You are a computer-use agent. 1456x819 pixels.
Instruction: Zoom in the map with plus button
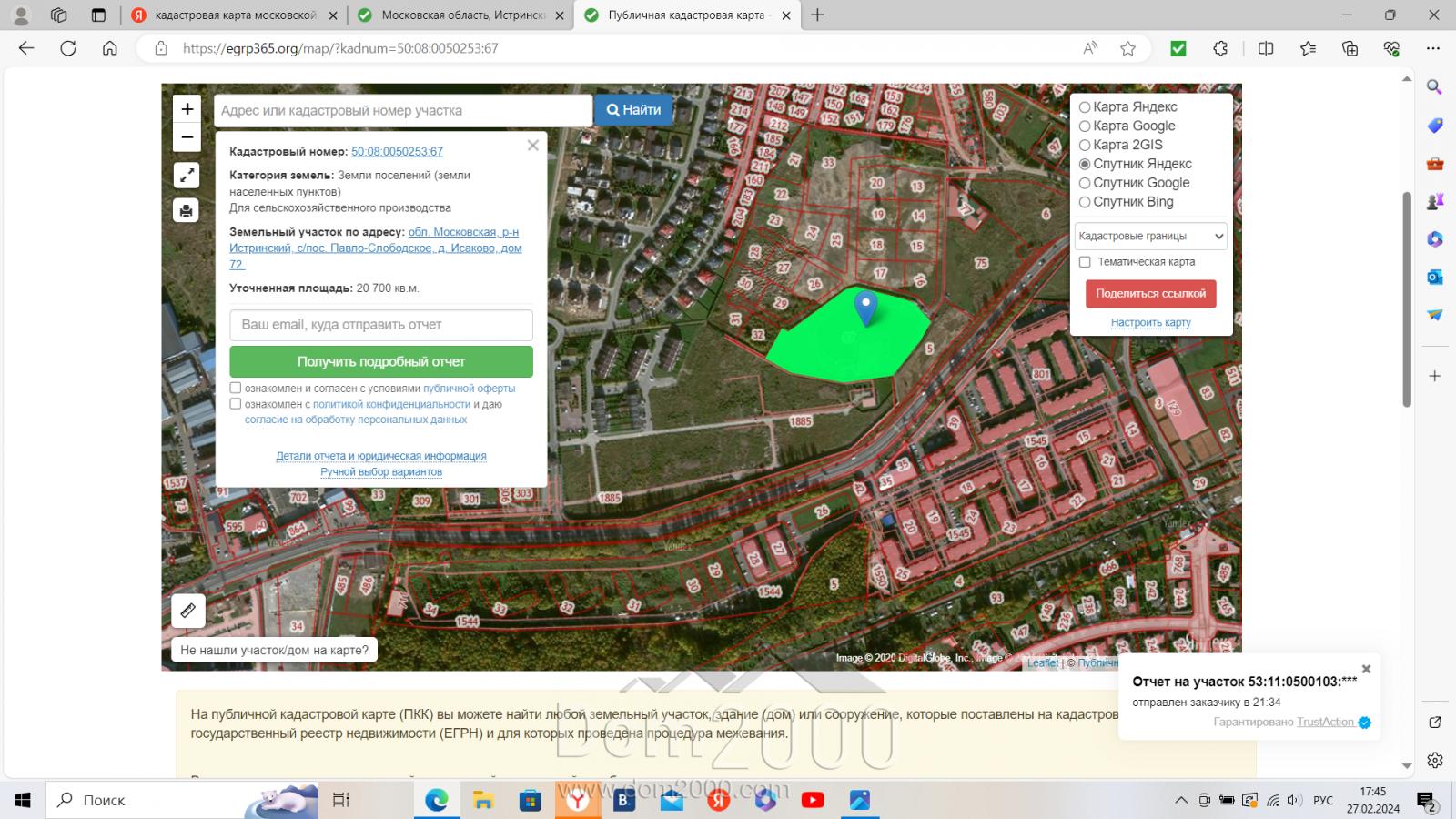(x=187, y=109)
